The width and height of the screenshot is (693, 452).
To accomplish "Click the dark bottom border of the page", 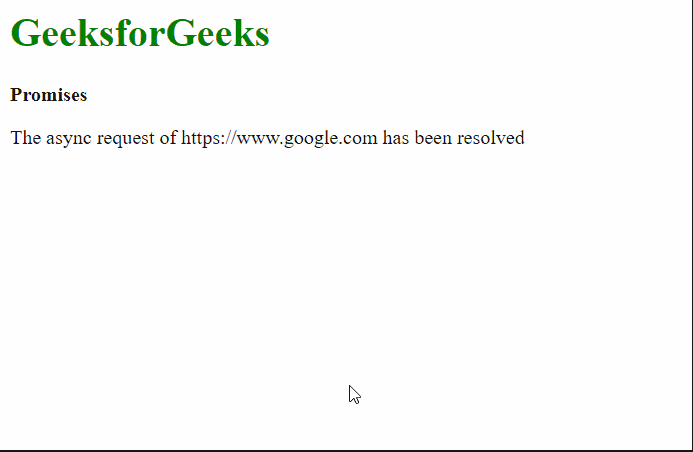I will pyautogui.click(x=346, y=451).
